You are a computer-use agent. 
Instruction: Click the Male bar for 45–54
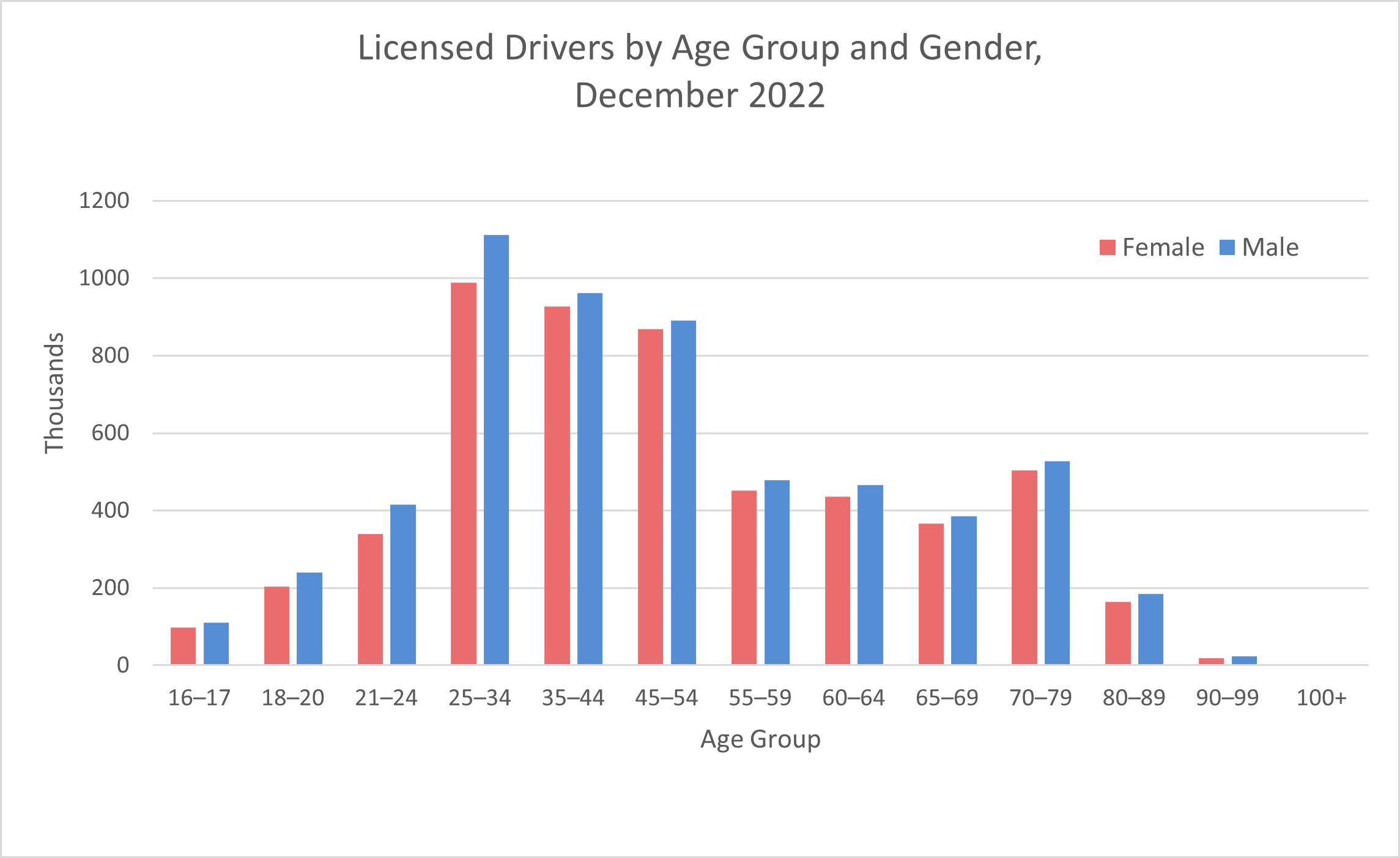683,492
